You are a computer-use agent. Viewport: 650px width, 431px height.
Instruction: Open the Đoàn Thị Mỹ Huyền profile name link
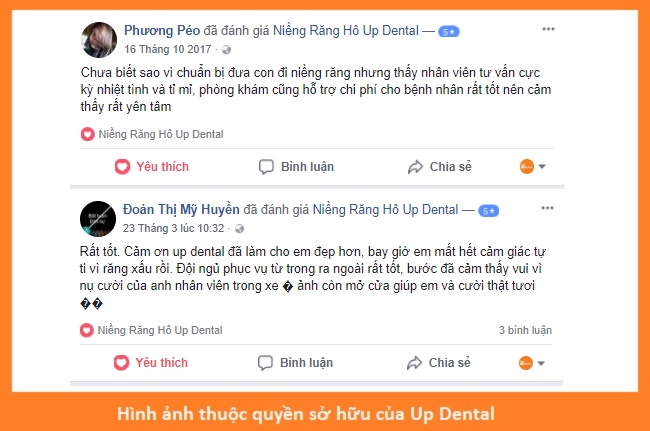coord(181,210)
